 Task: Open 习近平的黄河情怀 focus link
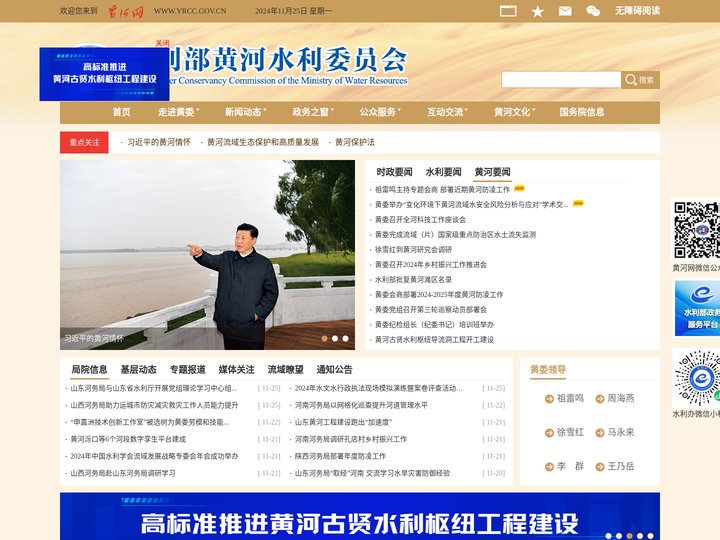coord(159,142)
